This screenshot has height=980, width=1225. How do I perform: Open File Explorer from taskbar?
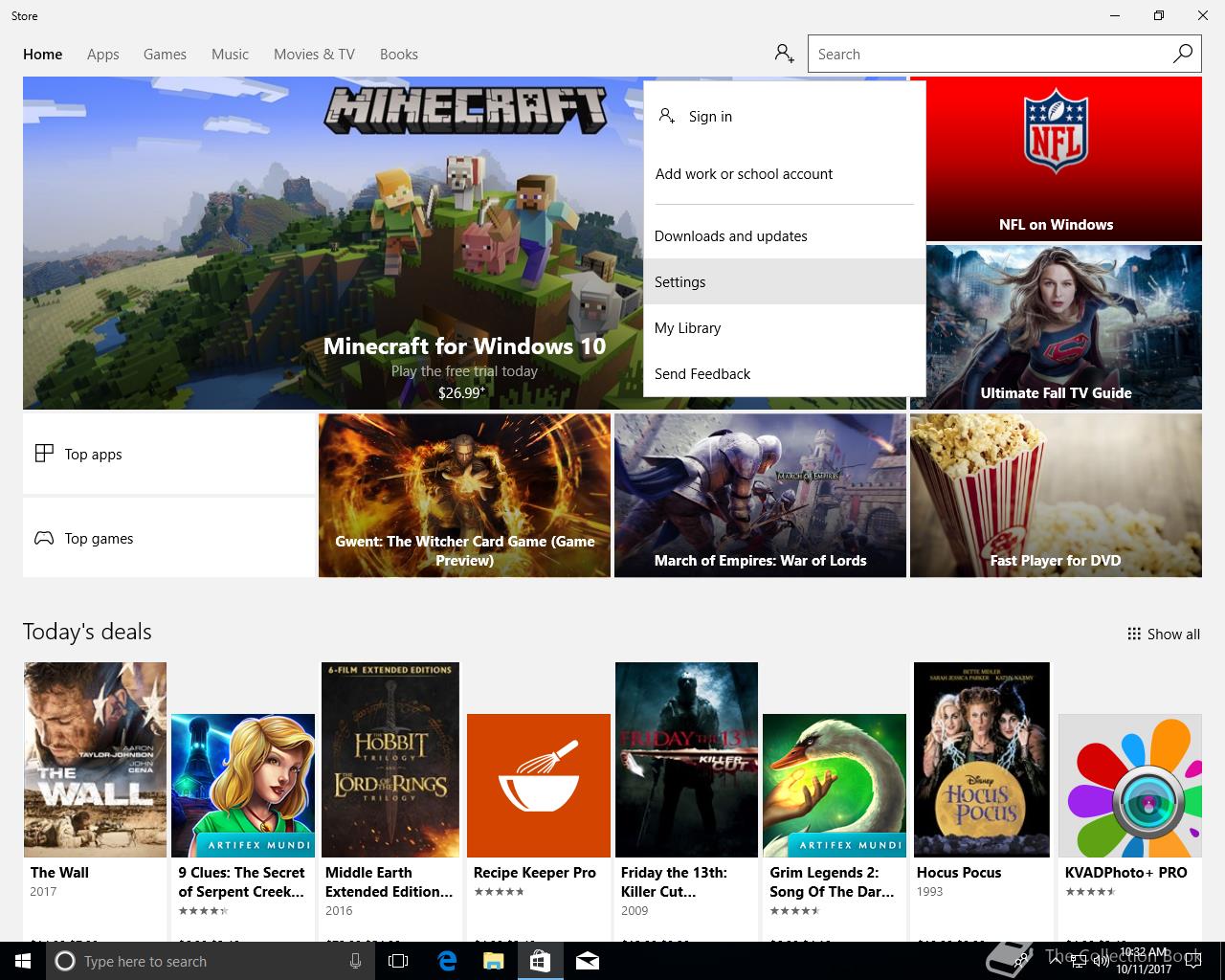[x=493, y=961]
